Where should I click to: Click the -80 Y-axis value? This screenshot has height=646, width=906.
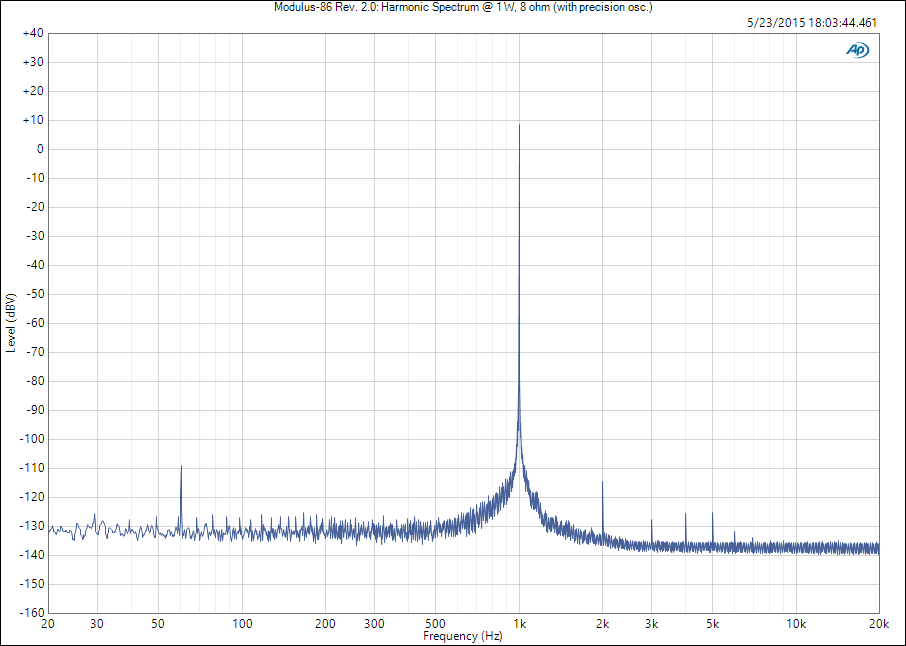coord(35,381)
